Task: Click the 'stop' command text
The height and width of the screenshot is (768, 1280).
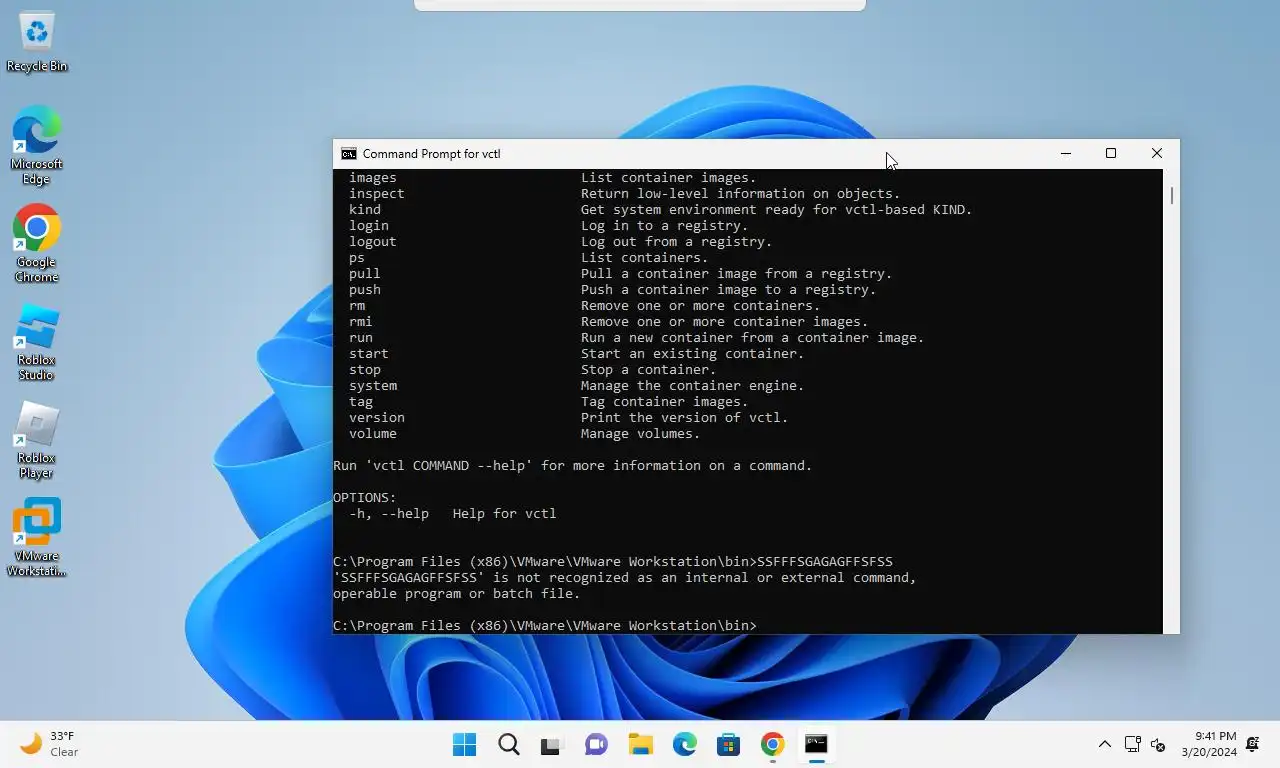Action: click(365, 370)
